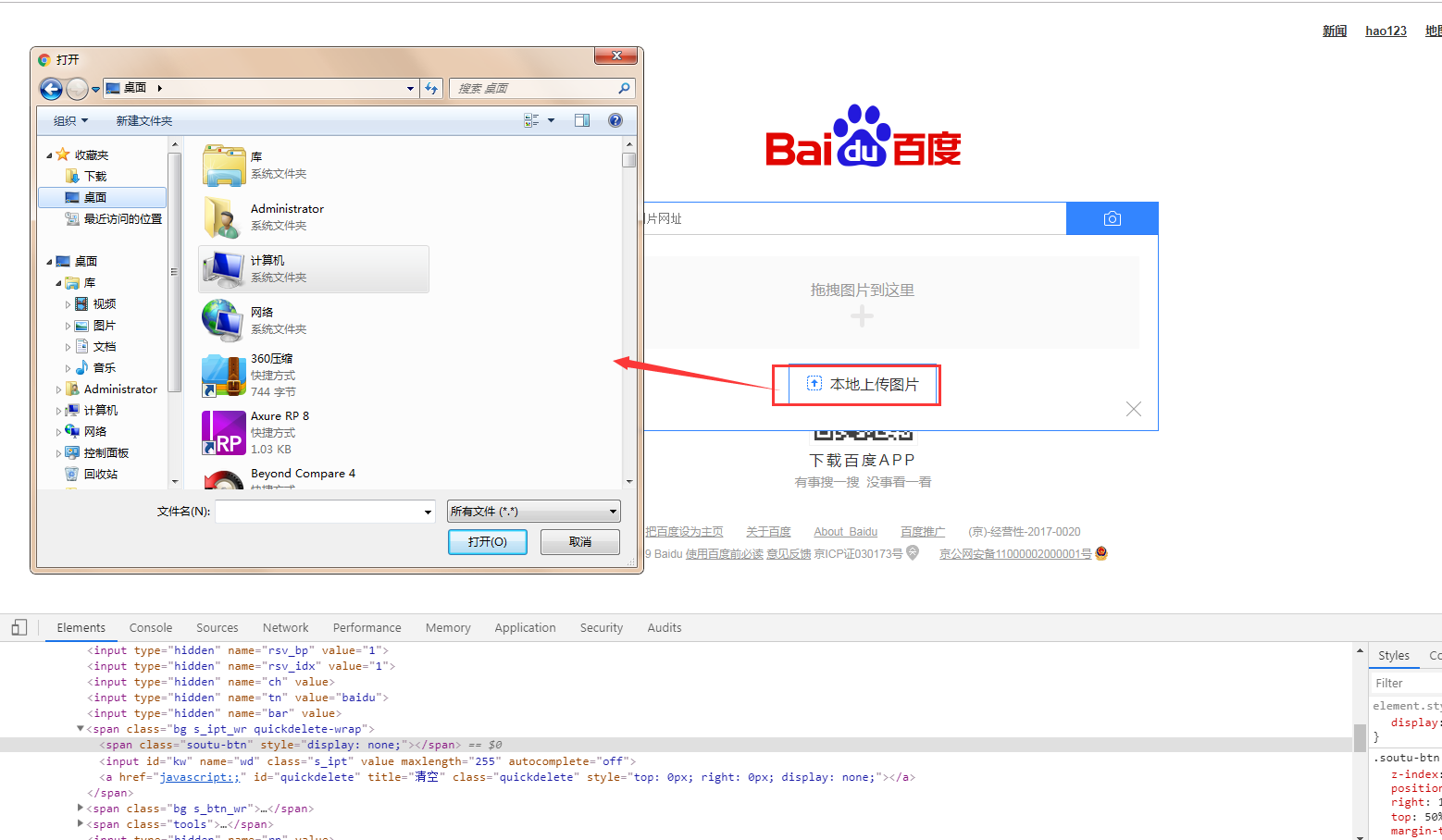Viewport: 1442px width, 840px height.
Task: Expand the 视频 tree node
Action: 68,304
